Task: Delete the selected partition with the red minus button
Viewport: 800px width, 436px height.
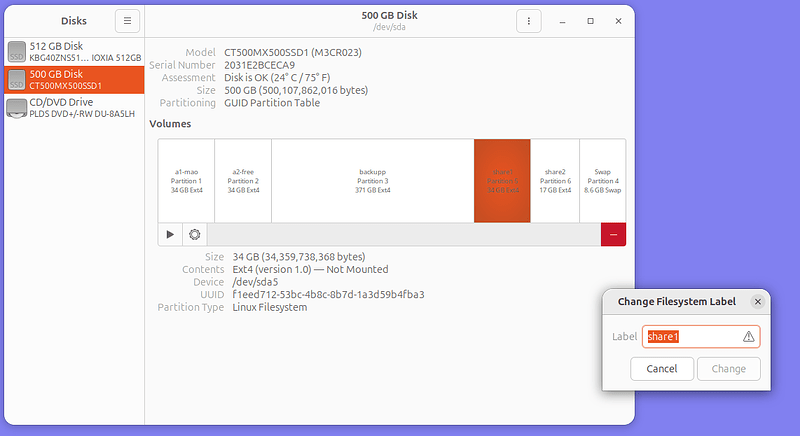Action: [x=613, y=235]
